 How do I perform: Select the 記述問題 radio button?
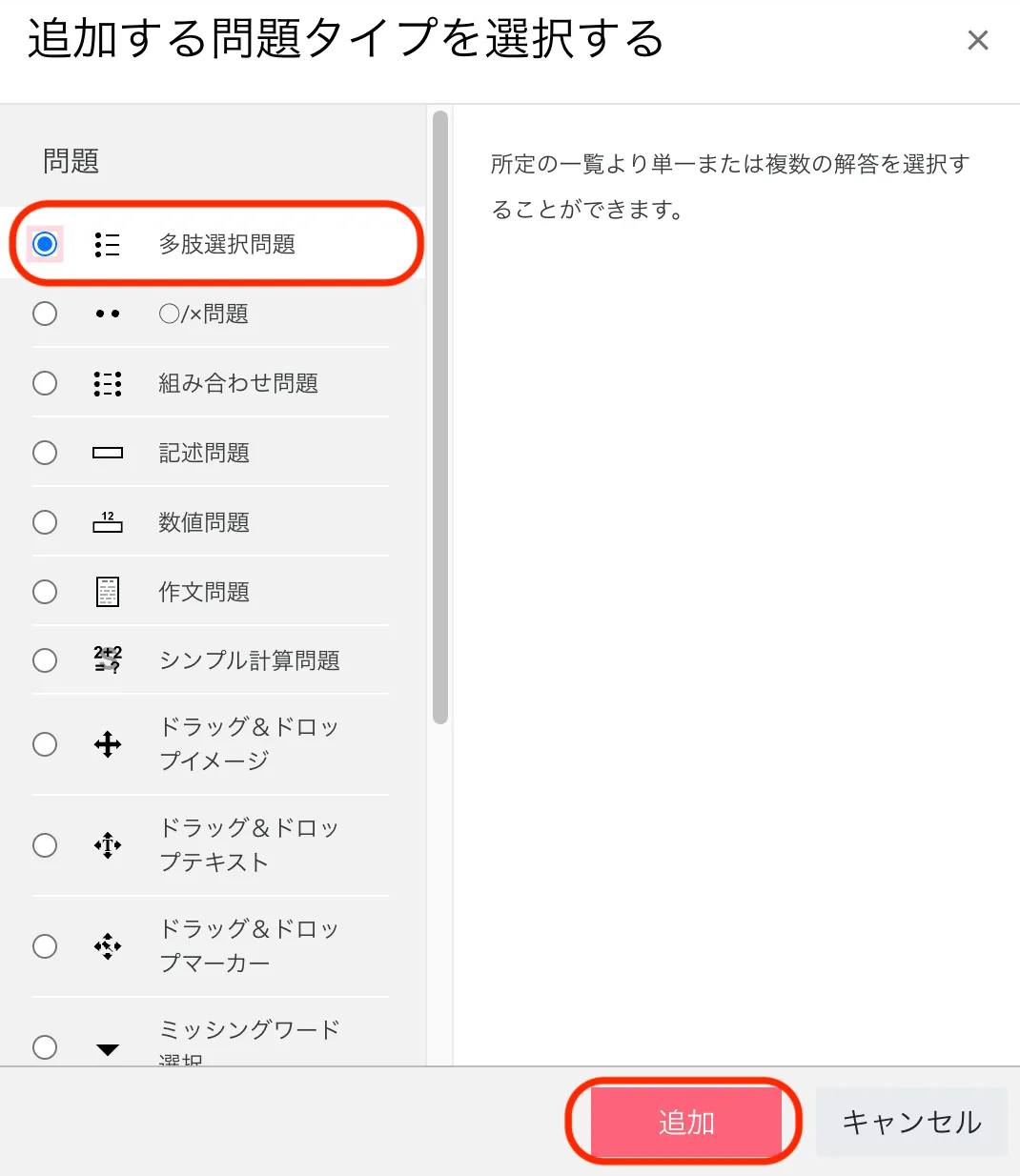[45, 453]
